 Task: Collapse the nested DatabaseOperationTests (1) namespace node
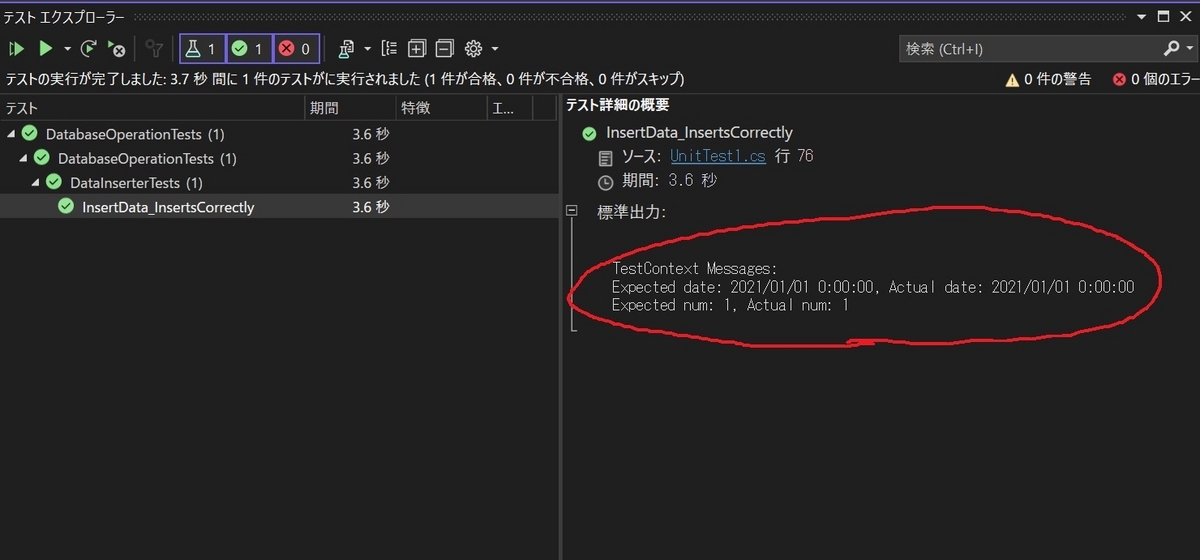click(22, 158)
